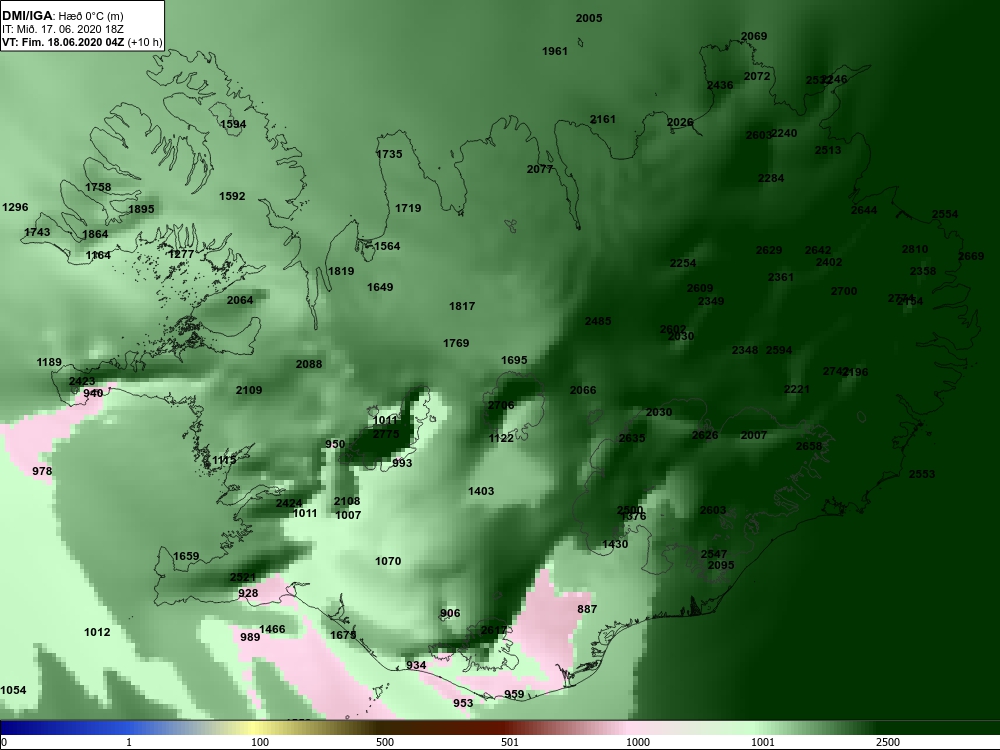Pick the 2064 height value

pyautogui.click(x=240, y=300)
